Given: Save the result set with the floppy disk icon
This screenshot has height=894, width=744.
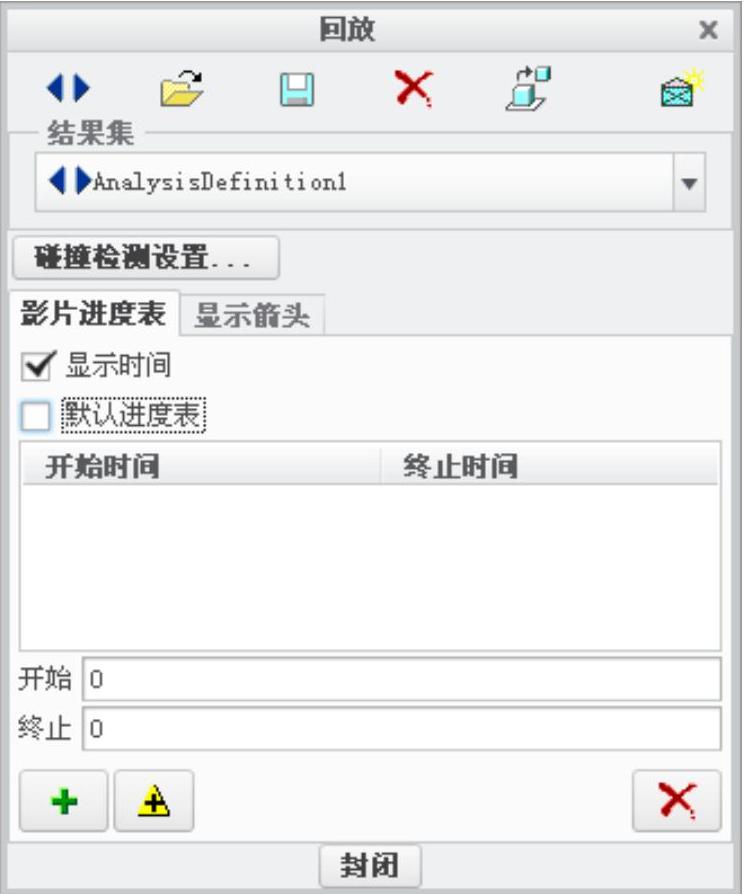Looking at the screenshot, I should click(297, 90).
